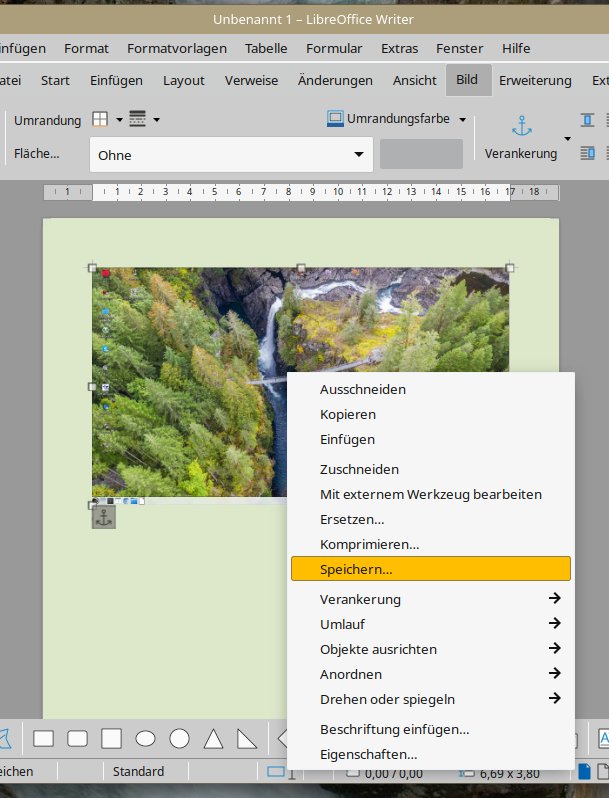Viewport: 609px width, 798px height.
Task: Open the Tabelle menu
Action: (266, 48)
